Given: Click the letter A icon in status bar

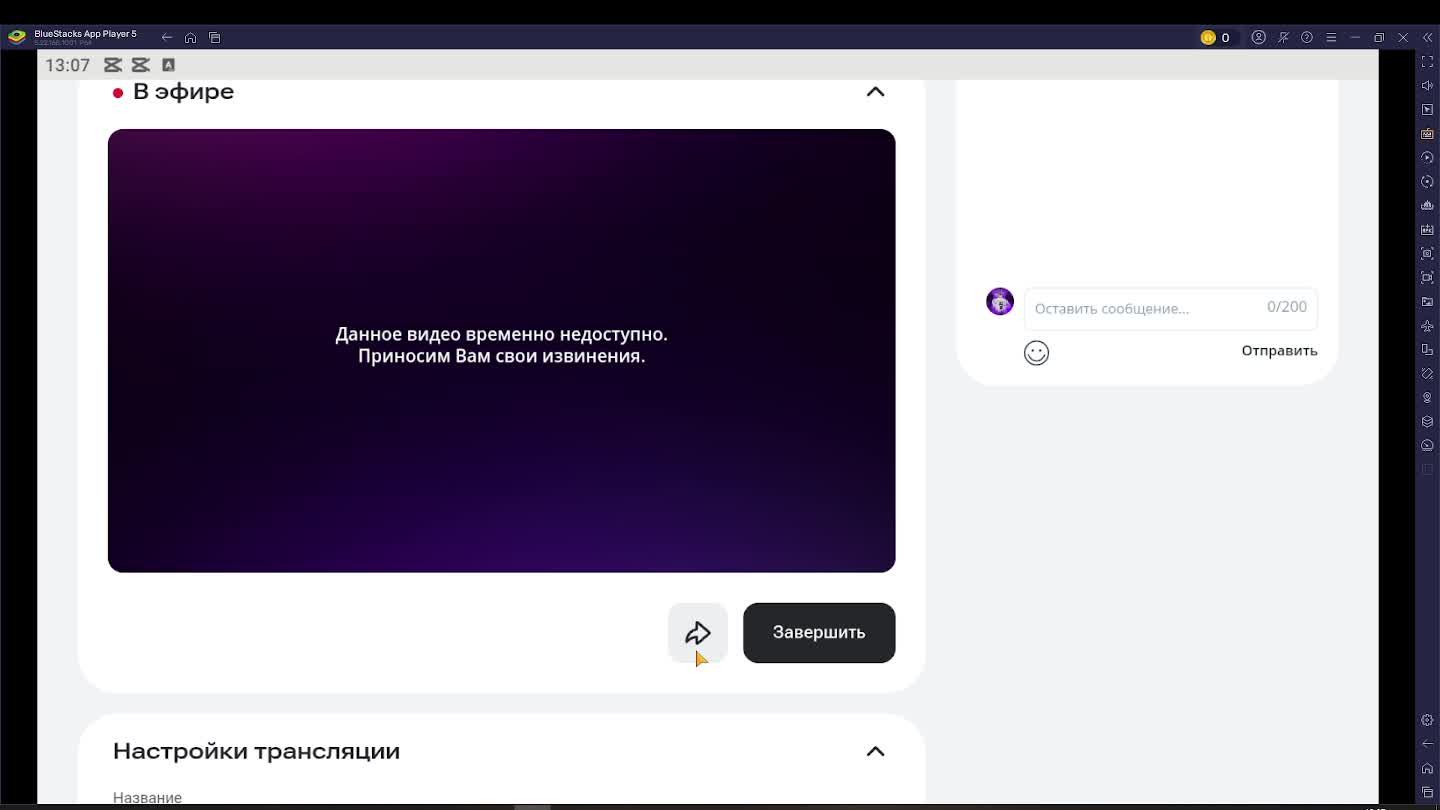Looking at the screenshot, I should pyautogui.click(x=168, y=65).
